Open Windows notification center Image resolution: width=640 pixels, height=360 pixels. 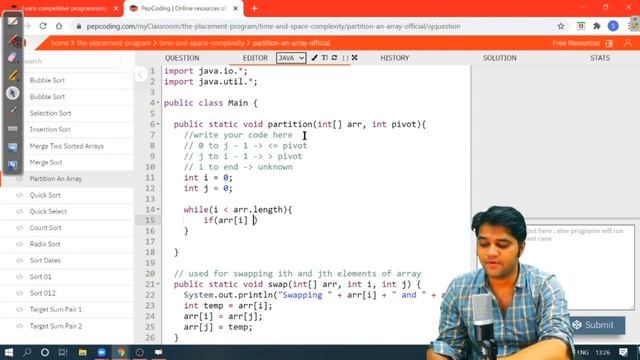coord(623,352)
